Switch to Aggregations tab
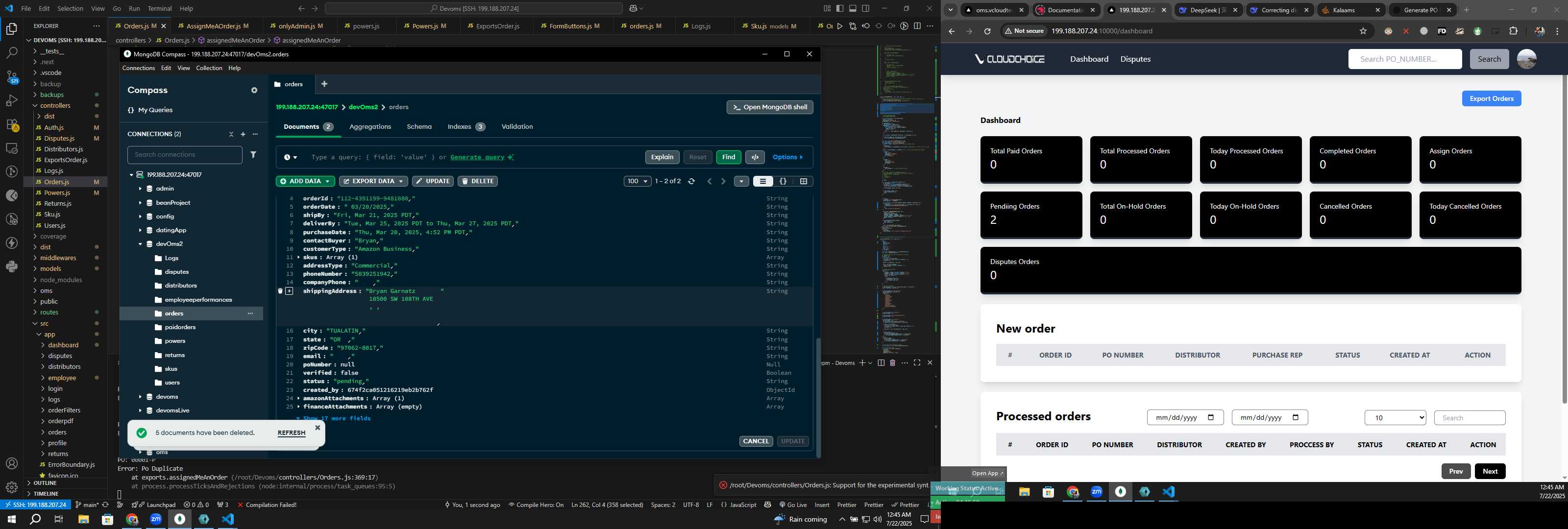The image size is (1568, 529). pyautogui.click(x=370, y=127)
